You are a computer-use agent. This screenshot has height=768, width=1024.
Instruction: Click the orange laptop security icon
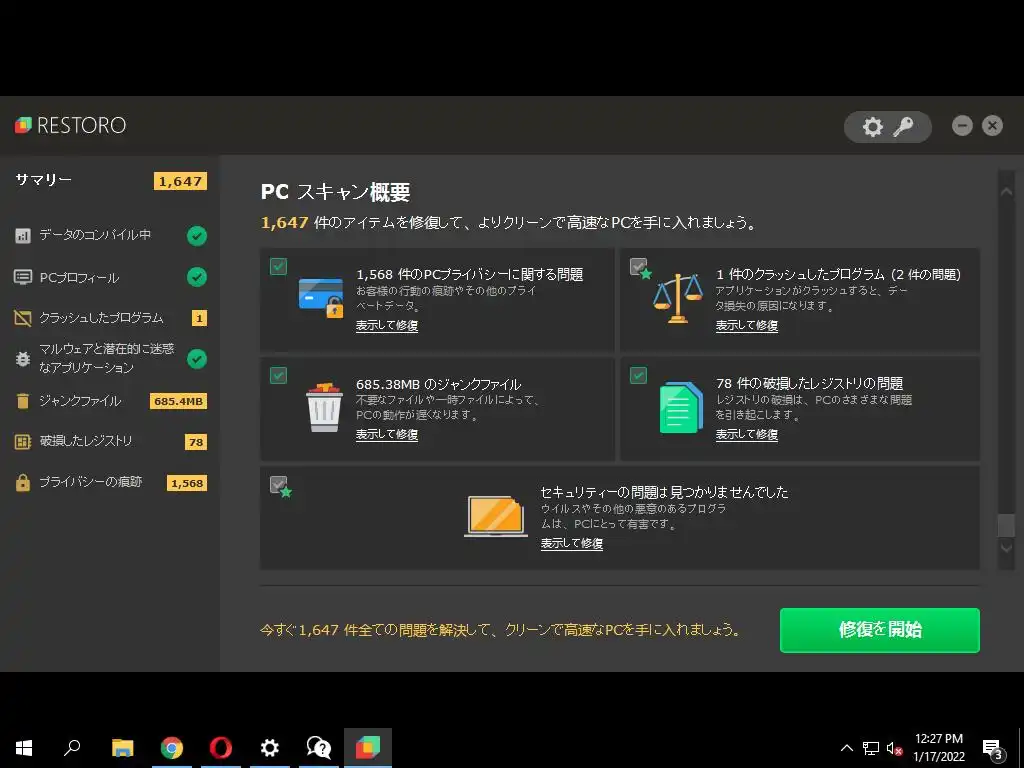click(496, 516)
